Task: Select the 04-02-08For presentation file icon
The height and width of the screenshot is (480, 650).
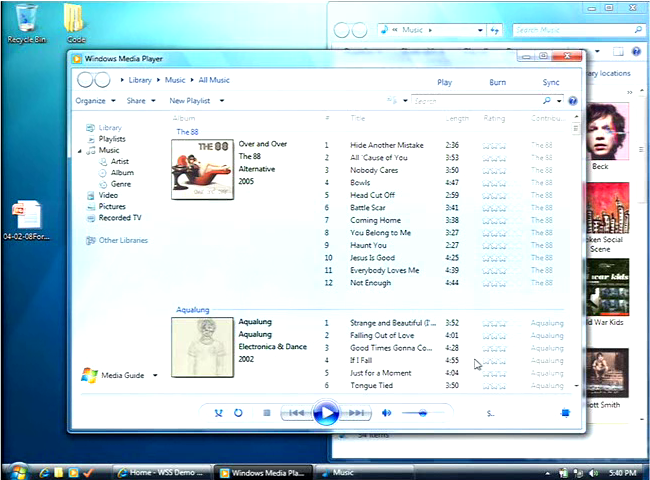Action: click(x=27, y=221)
